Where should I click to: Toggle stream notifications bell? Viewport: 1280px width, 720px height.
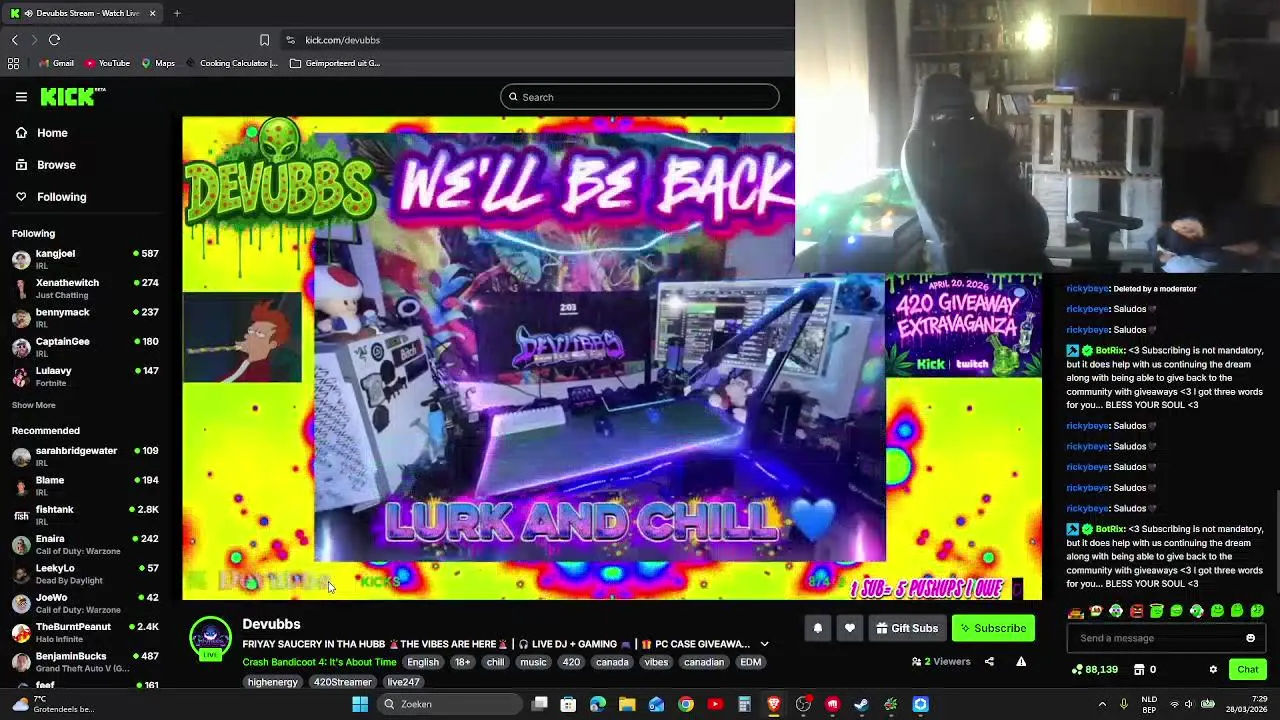point(817,628)
